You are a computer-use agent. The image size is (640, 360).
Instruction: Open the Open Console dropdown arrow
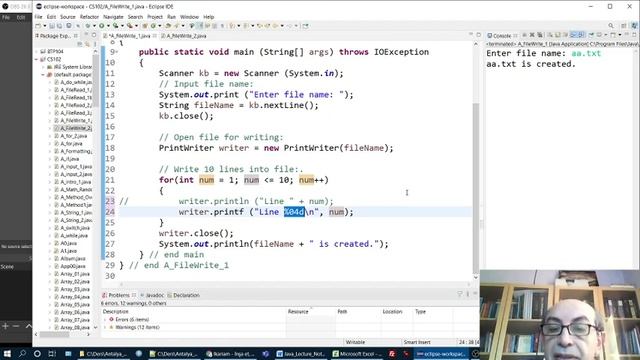pos(620,36)
